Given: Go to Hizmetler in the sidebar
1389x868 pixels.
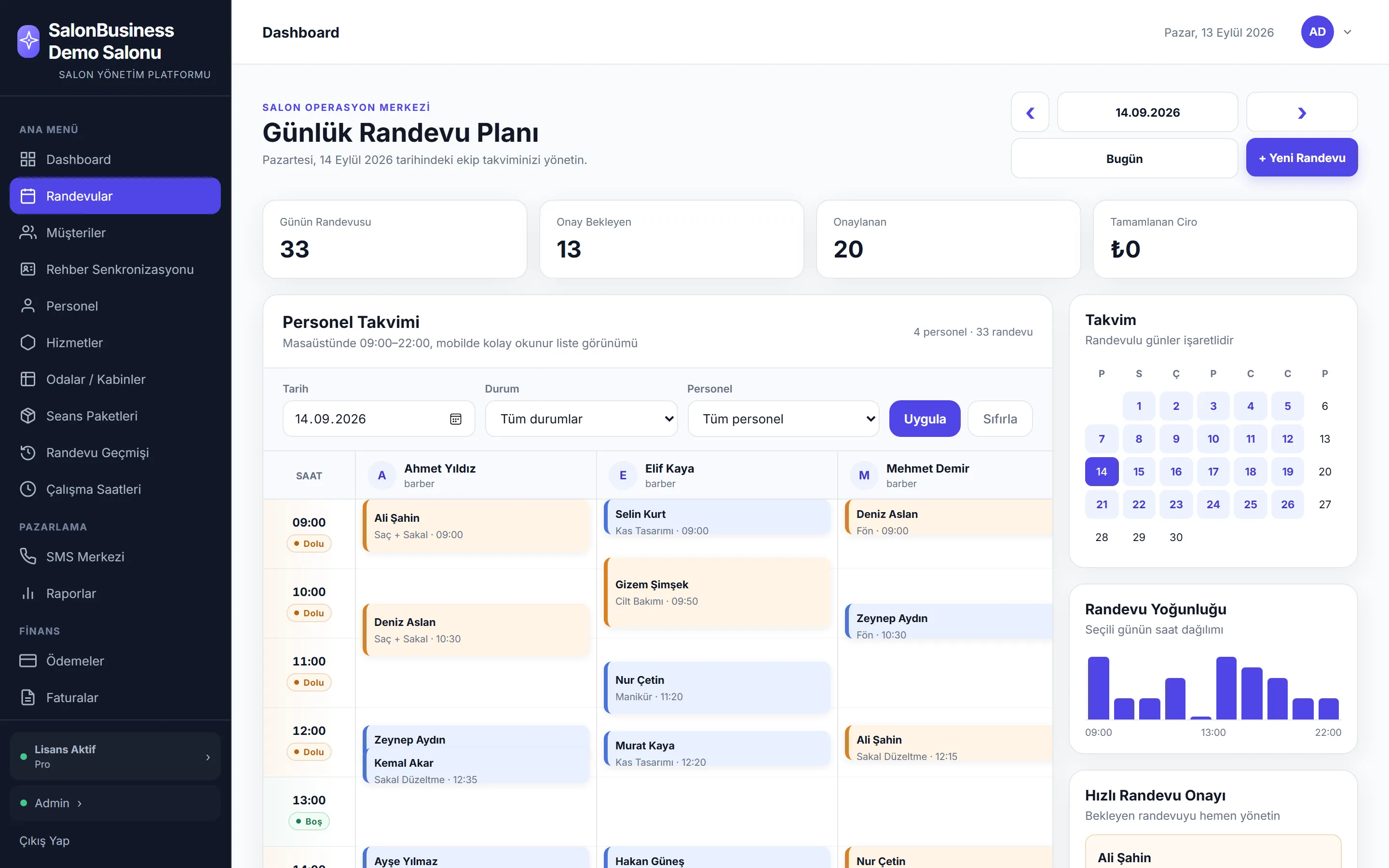Looking at the screenshot, I should pos(115,343).
